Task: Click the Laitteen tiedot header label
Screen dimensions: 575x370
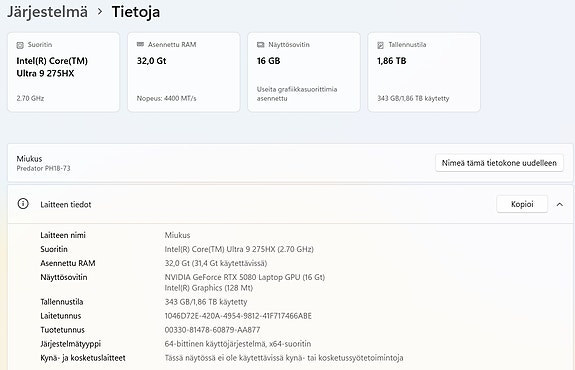Action: pyautogui.click(x=66, y=205)
